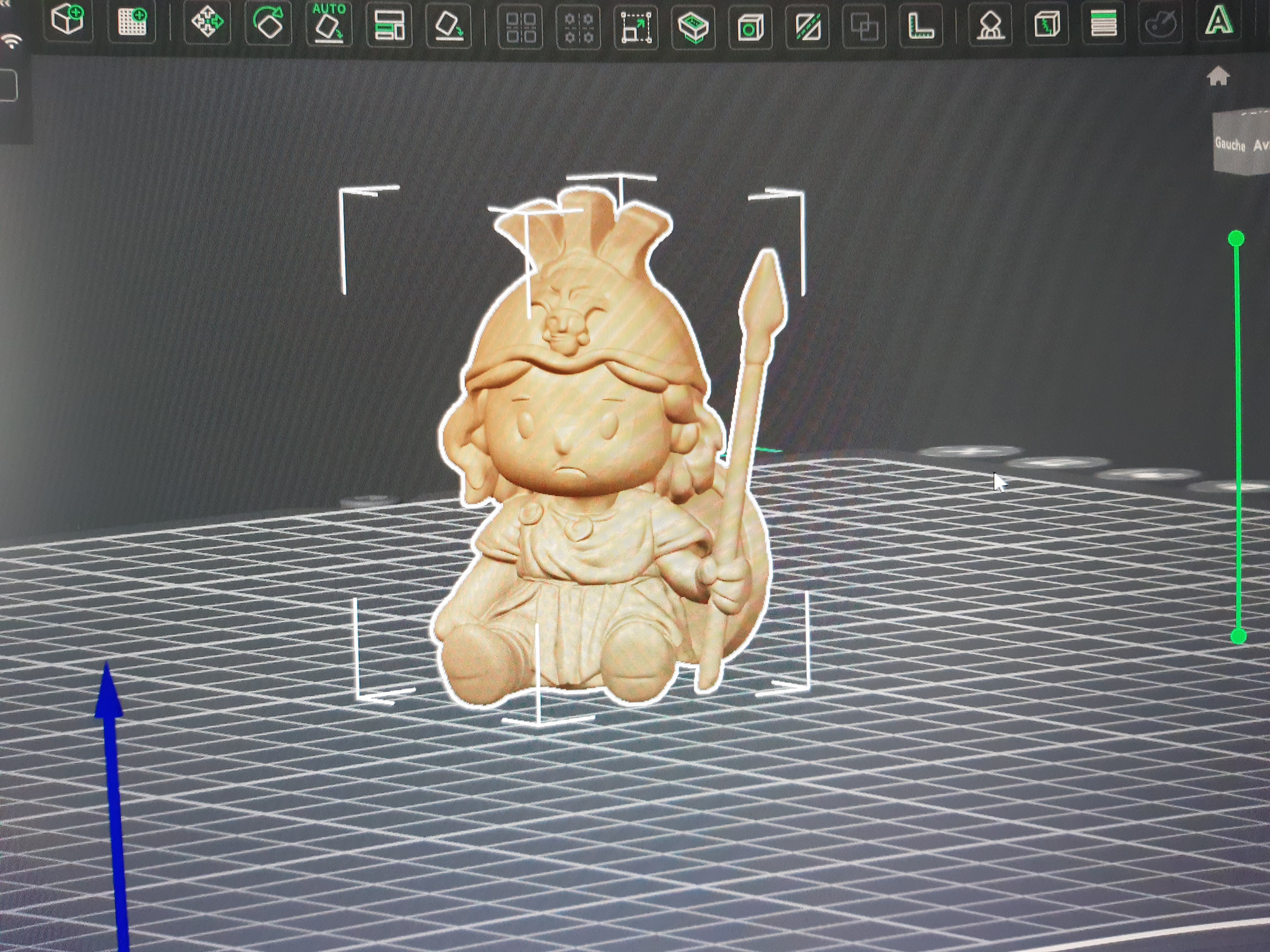The image size is (1270, 952).
Task: Click the add model cube icon
Action: click(68, 20)
